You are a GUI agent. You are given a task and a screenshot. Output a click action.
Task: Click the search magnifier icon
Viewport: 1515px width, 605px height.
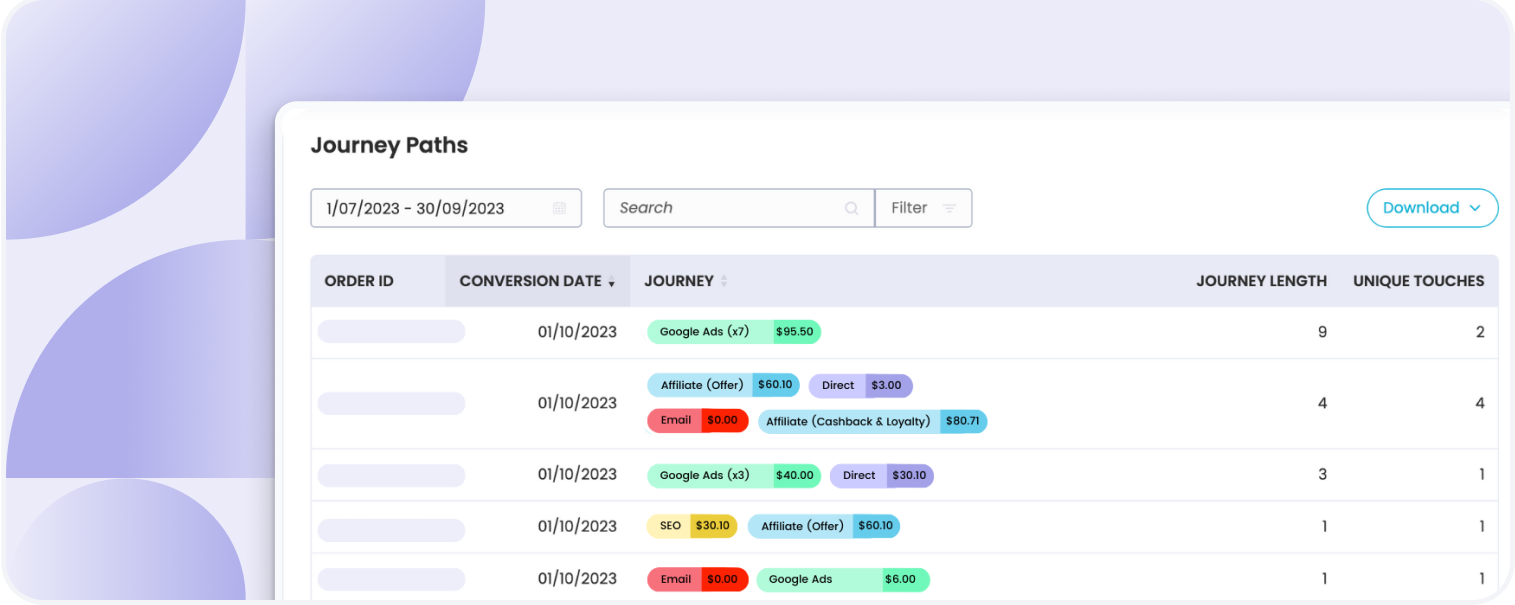pos(851,208)
